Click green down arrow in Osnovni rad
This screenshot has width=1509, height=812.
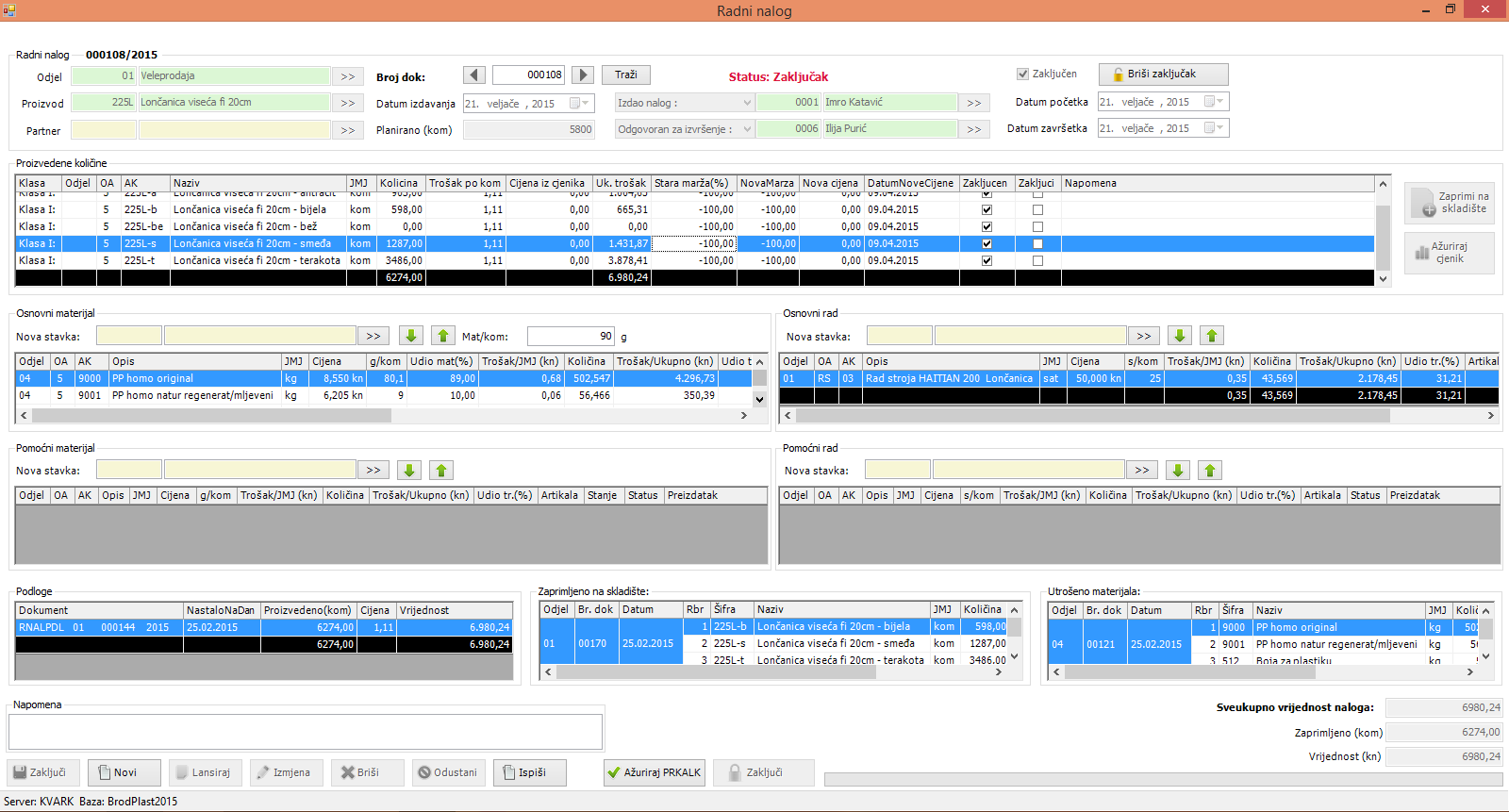pos(1179,336)
